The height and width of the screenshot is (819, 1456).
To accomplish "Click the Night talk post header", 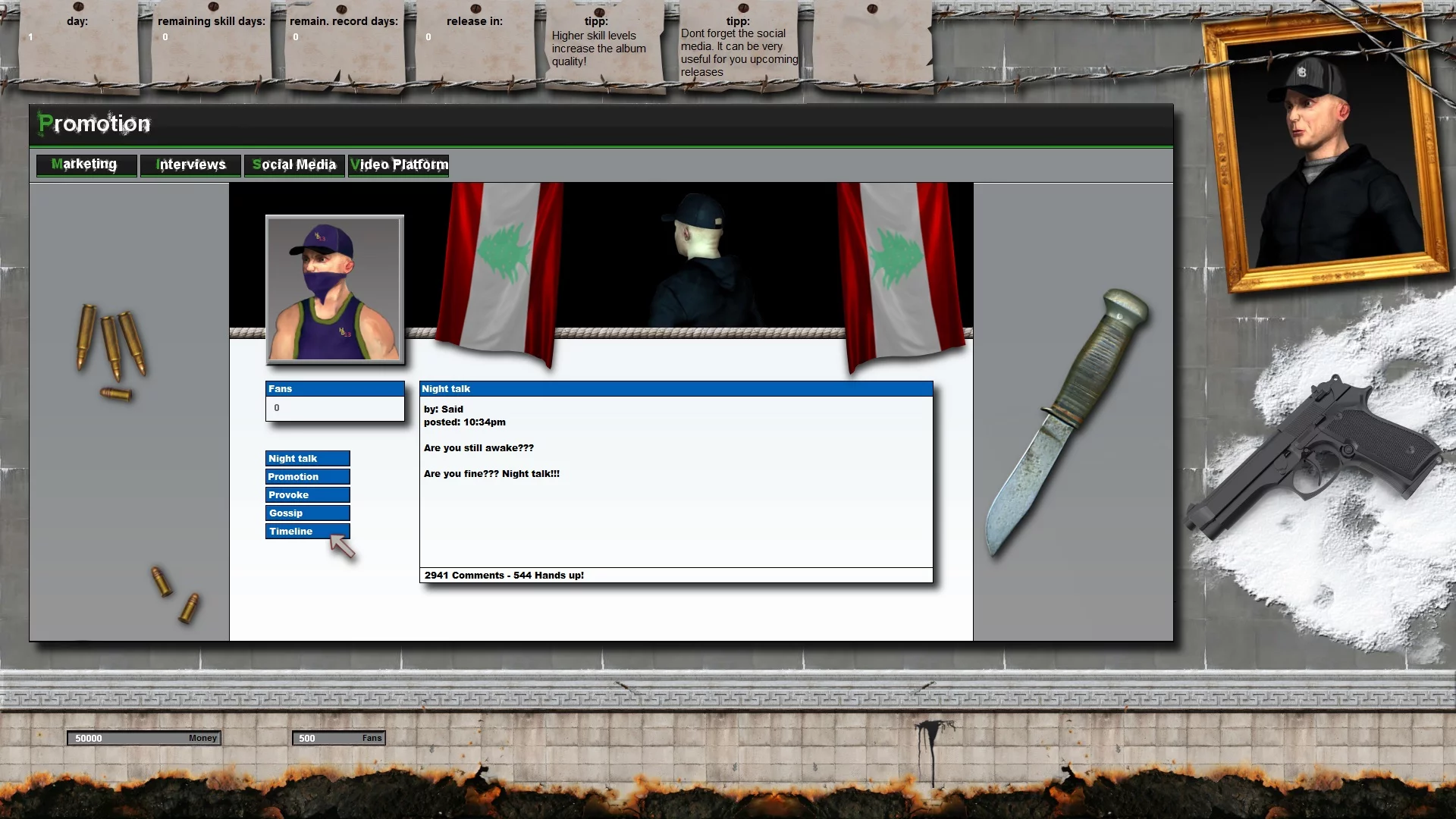I will [676, 389].
